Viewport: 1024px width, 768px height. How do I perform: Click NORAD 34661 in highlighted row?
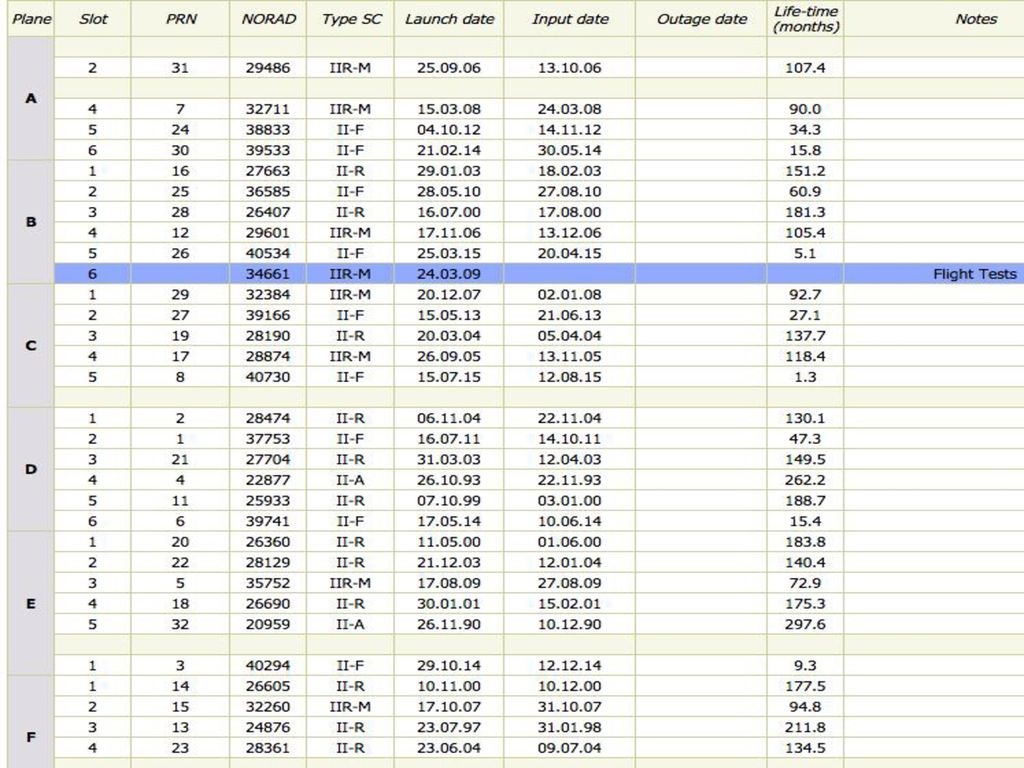pos(268,274)
